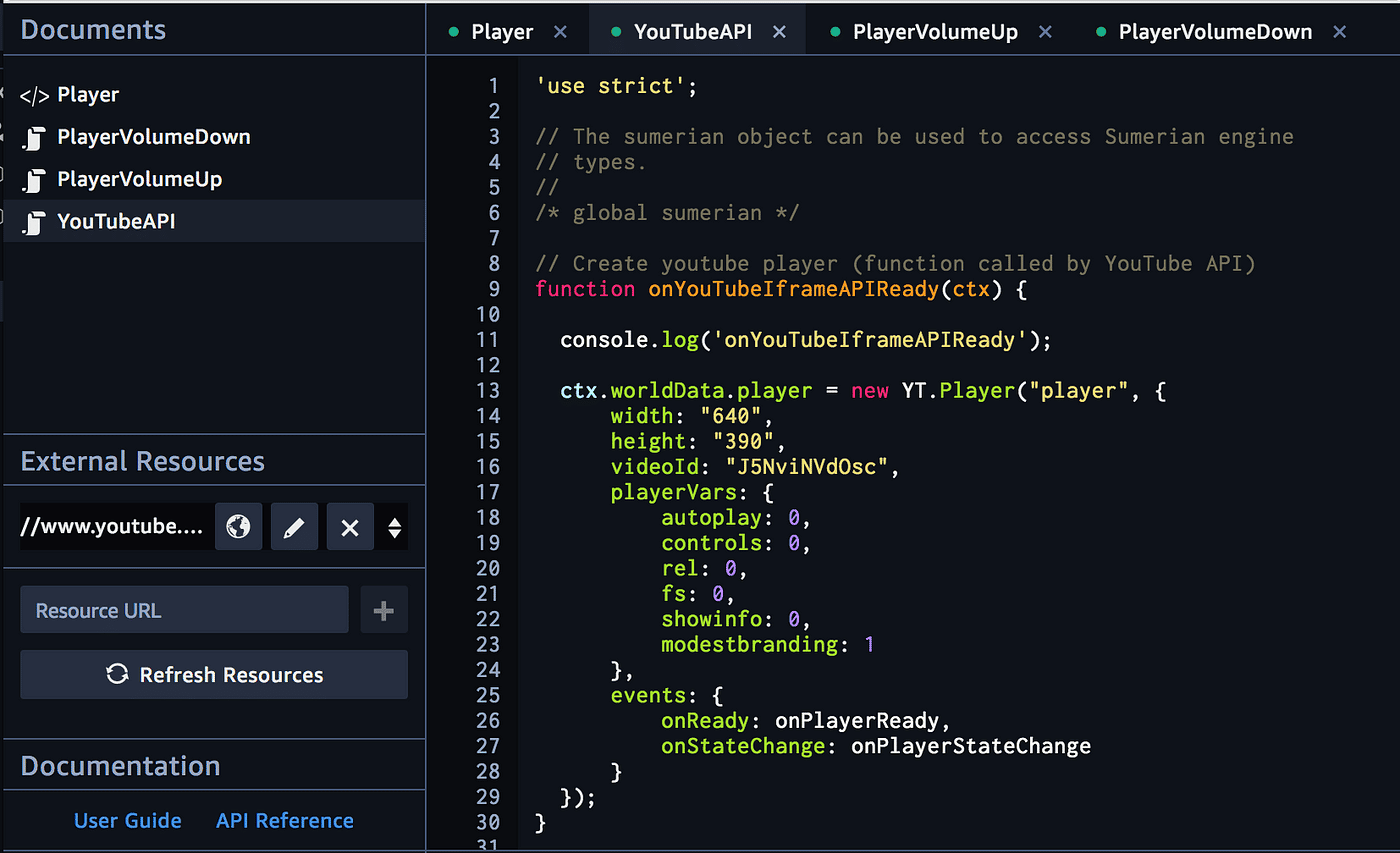The image size is (1400, 853).
Task: Click the Resource URL input field
Action: click(184, 610)
